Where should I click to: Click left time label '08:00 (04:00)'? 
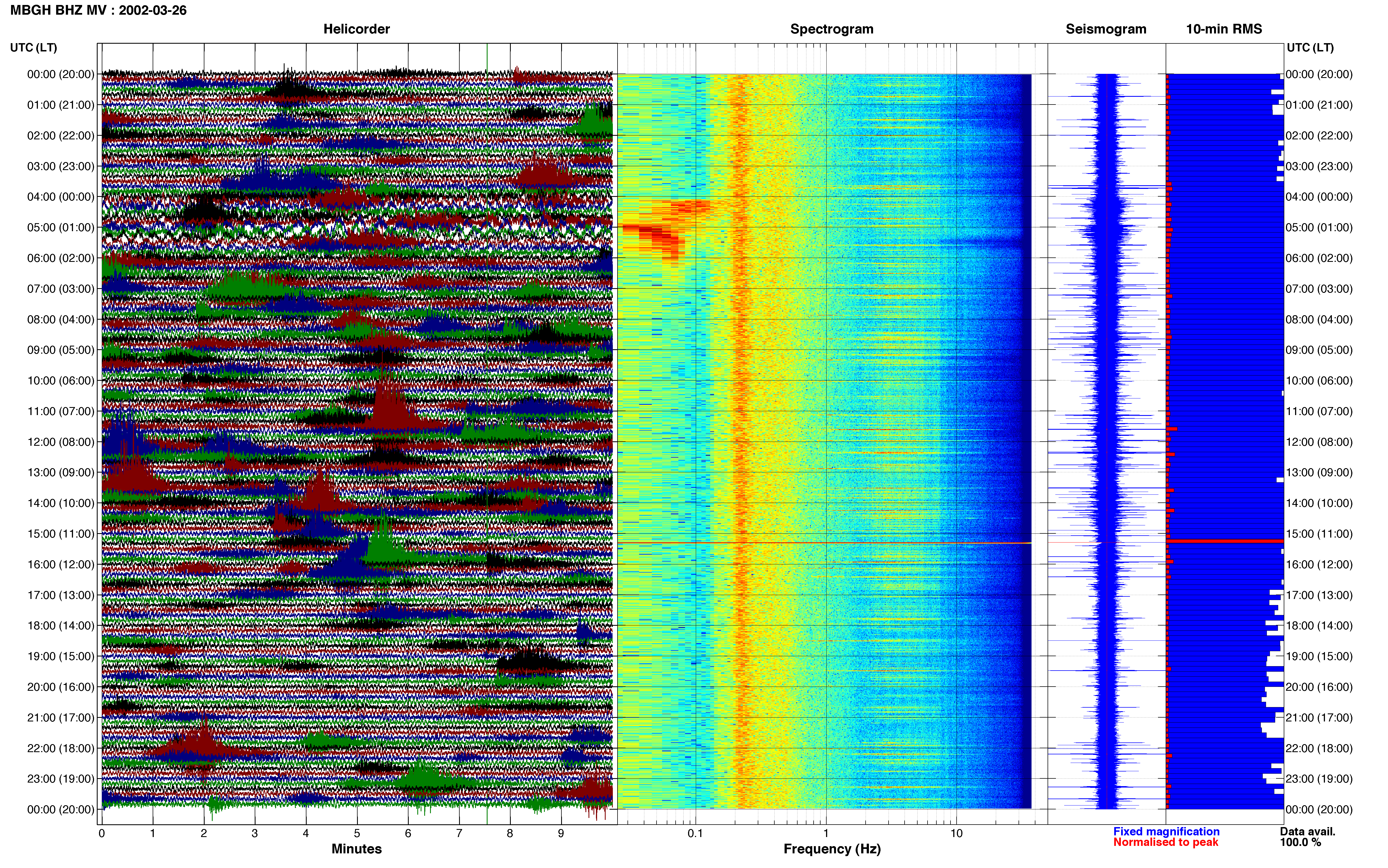[61, 319]
